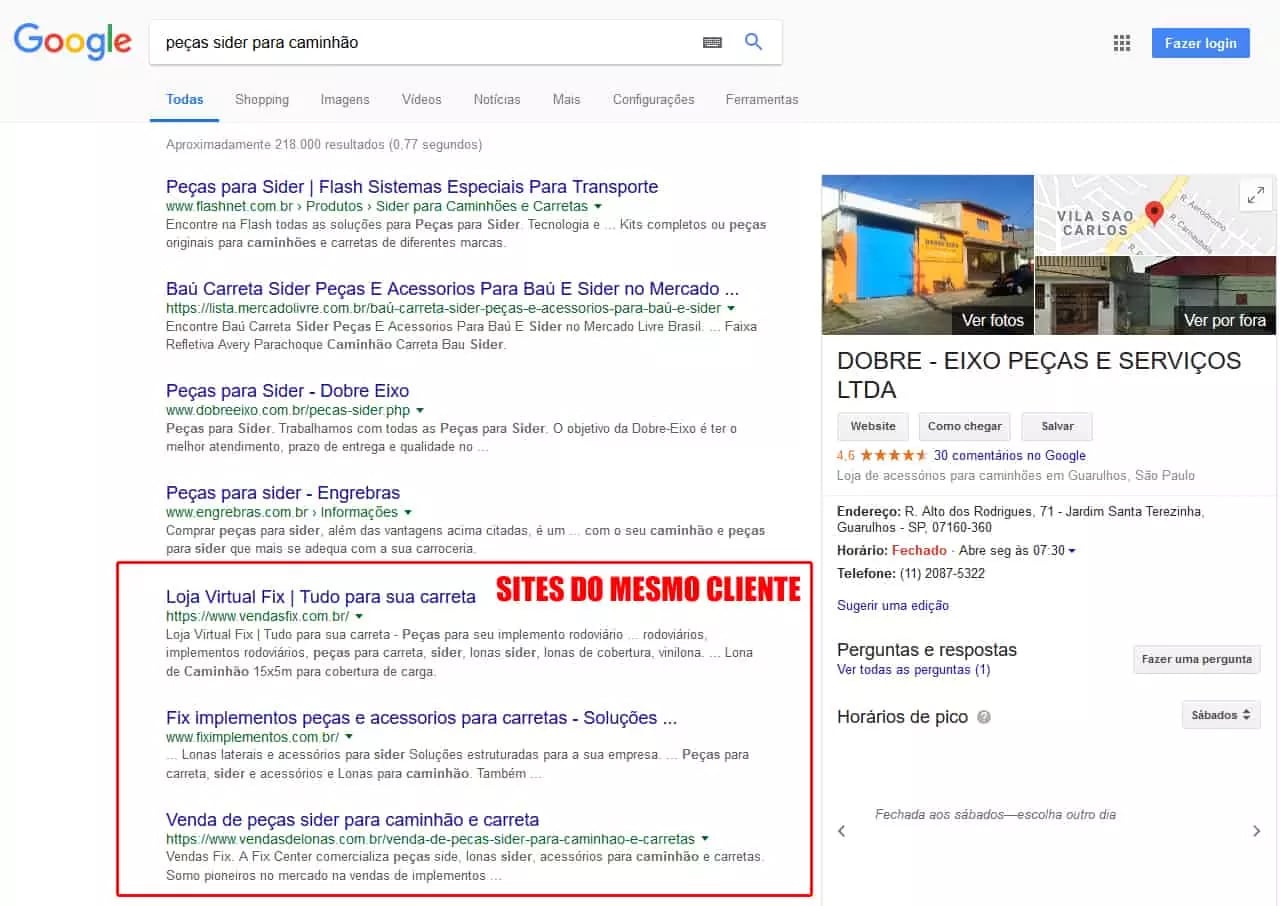Open 'Loja Virtual Fix' result

pos(321,597)
